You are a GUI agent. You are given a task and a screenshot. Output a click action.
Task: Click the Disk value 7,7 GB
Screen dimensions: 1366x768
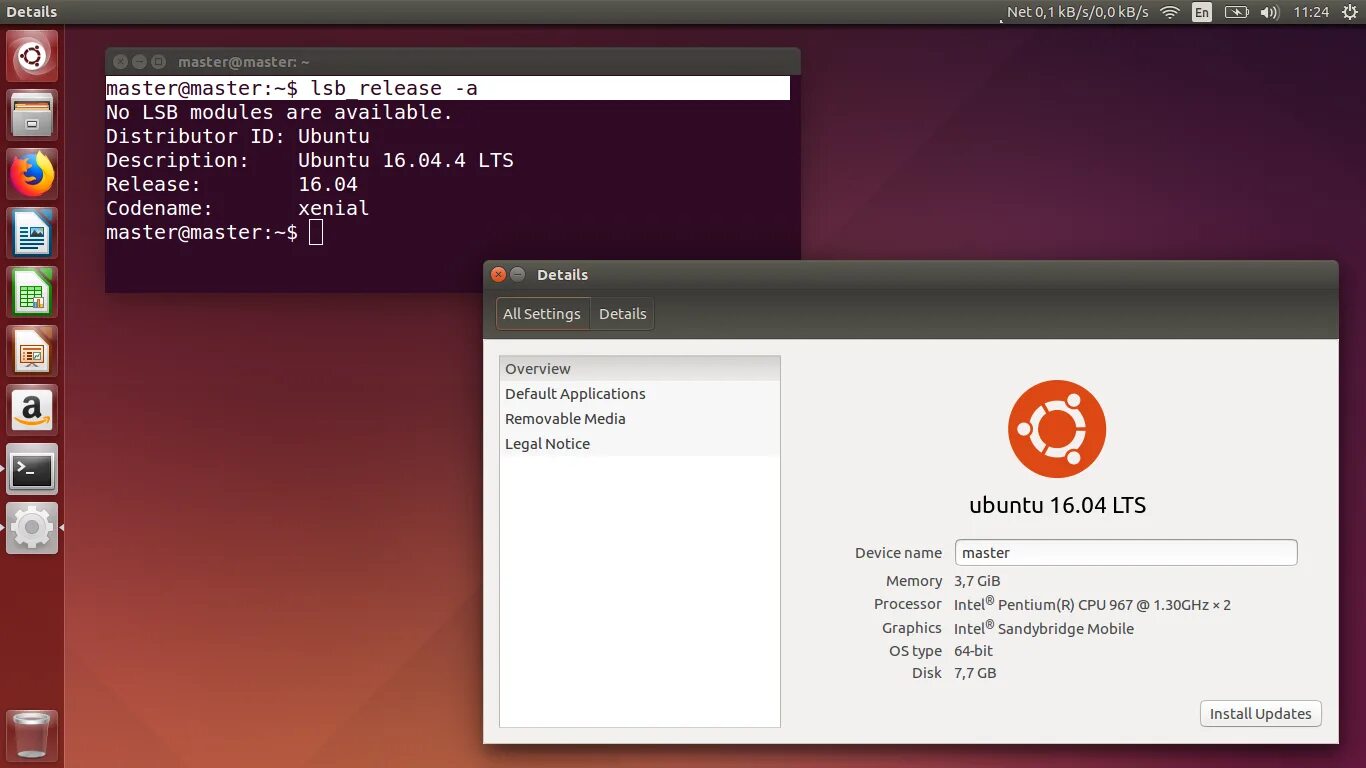point(975,673)
